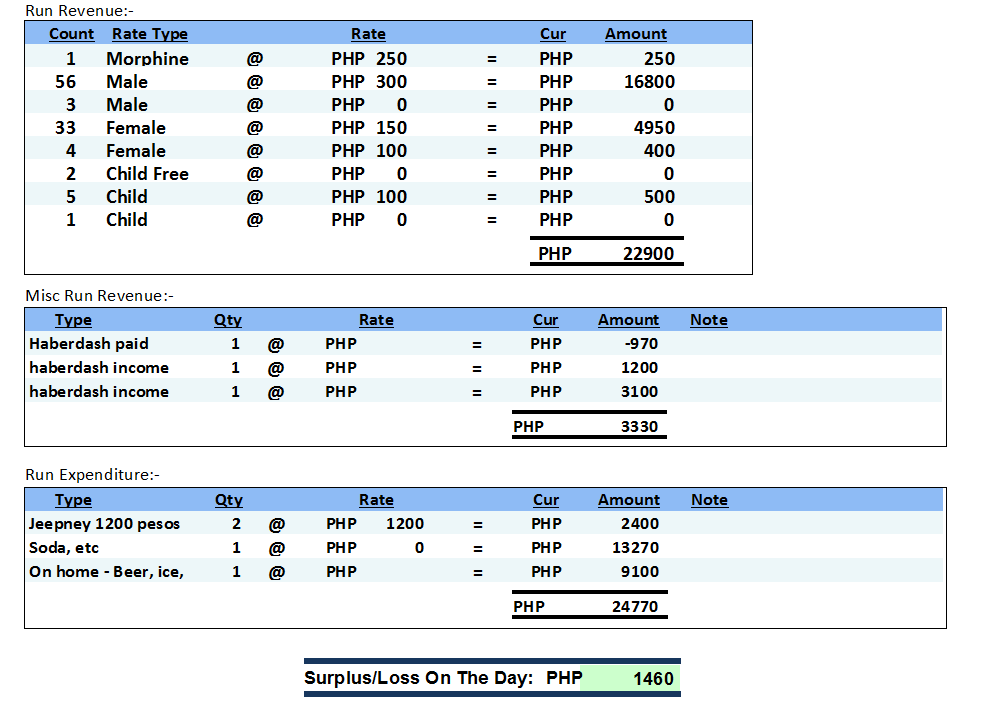Select the Run Expenditure total 24770
Viewport: 982px width, 707px height.
point(635,607)
